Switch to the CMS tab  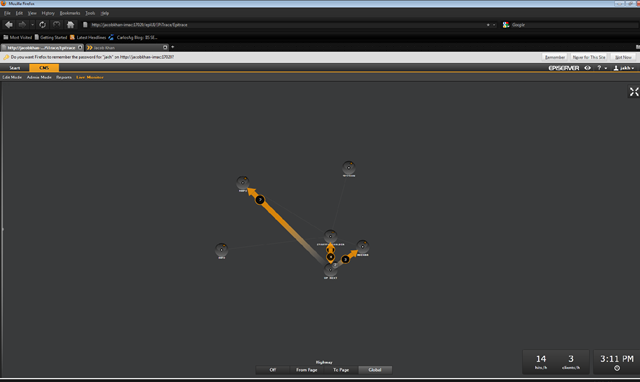click(44, 68)
